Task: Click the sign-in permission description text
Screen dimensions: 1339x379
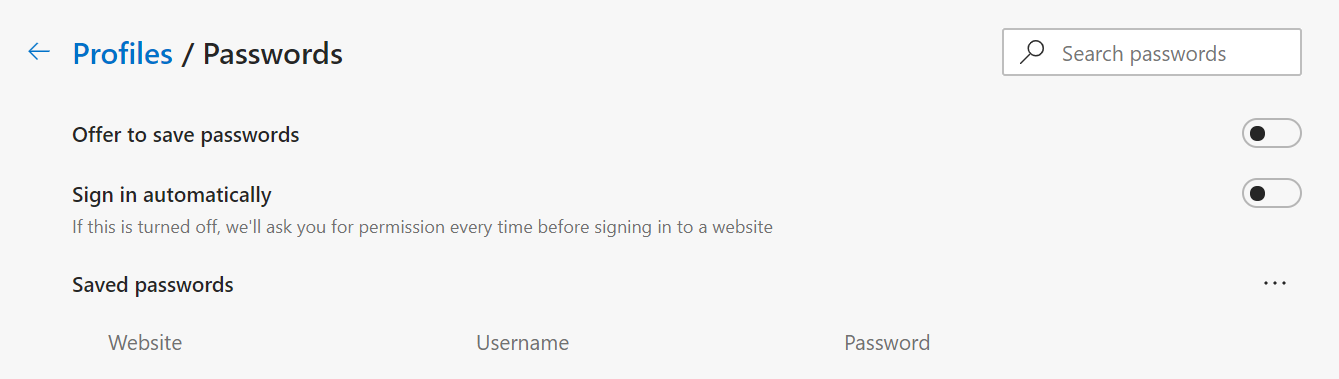Action: tap(422, 227)
